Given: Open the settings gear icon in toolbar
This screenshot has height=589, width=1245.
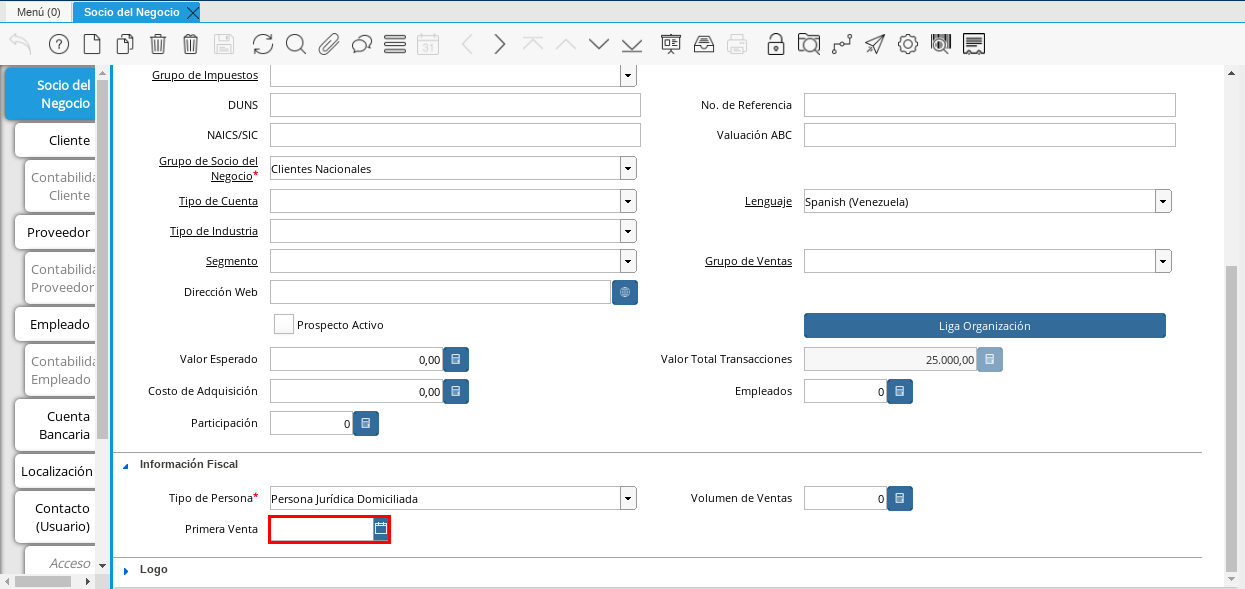Looking at the screenshot, I should click(x=908, y=44).
